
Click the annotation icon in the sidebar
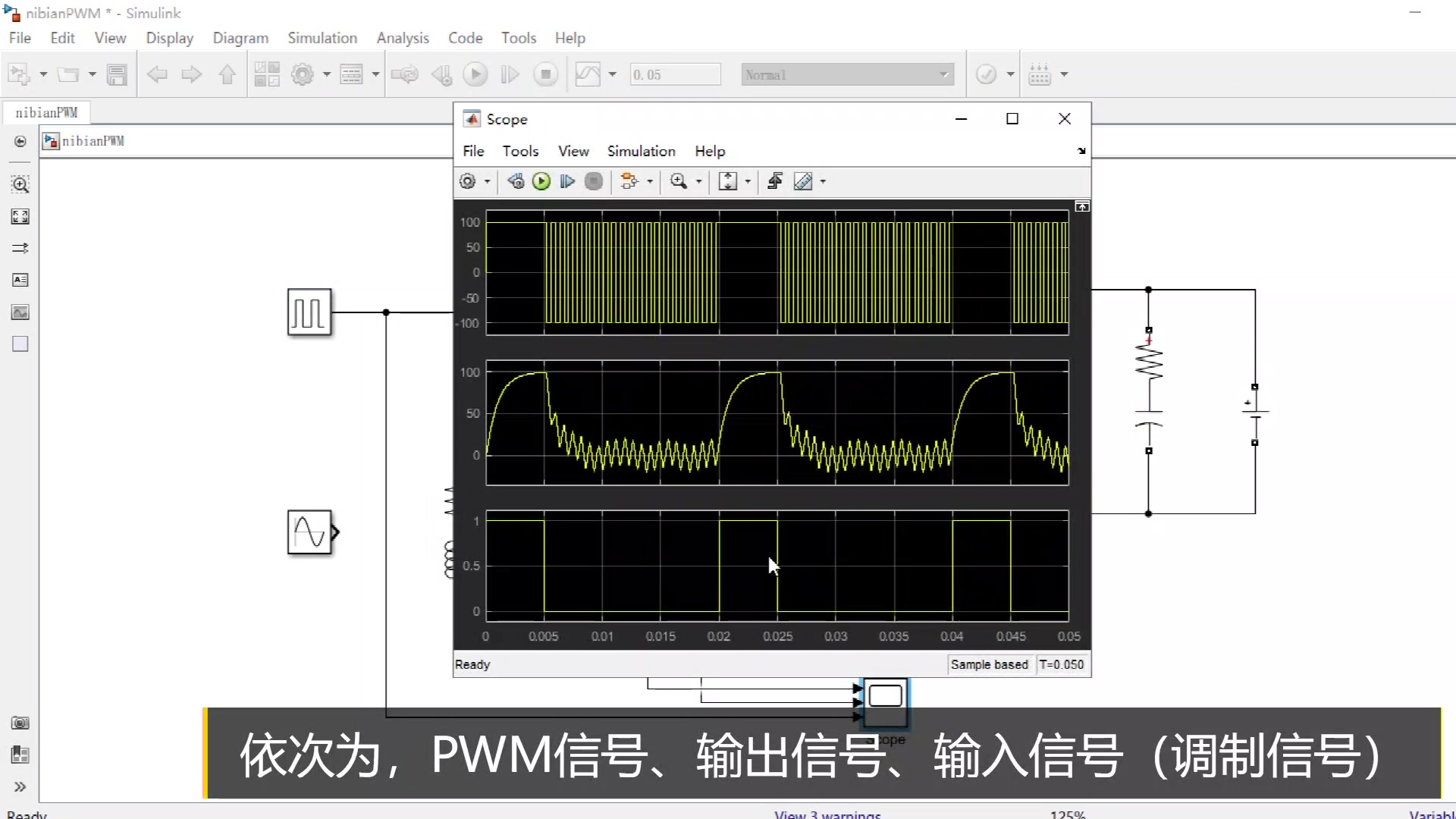point(20,280)
